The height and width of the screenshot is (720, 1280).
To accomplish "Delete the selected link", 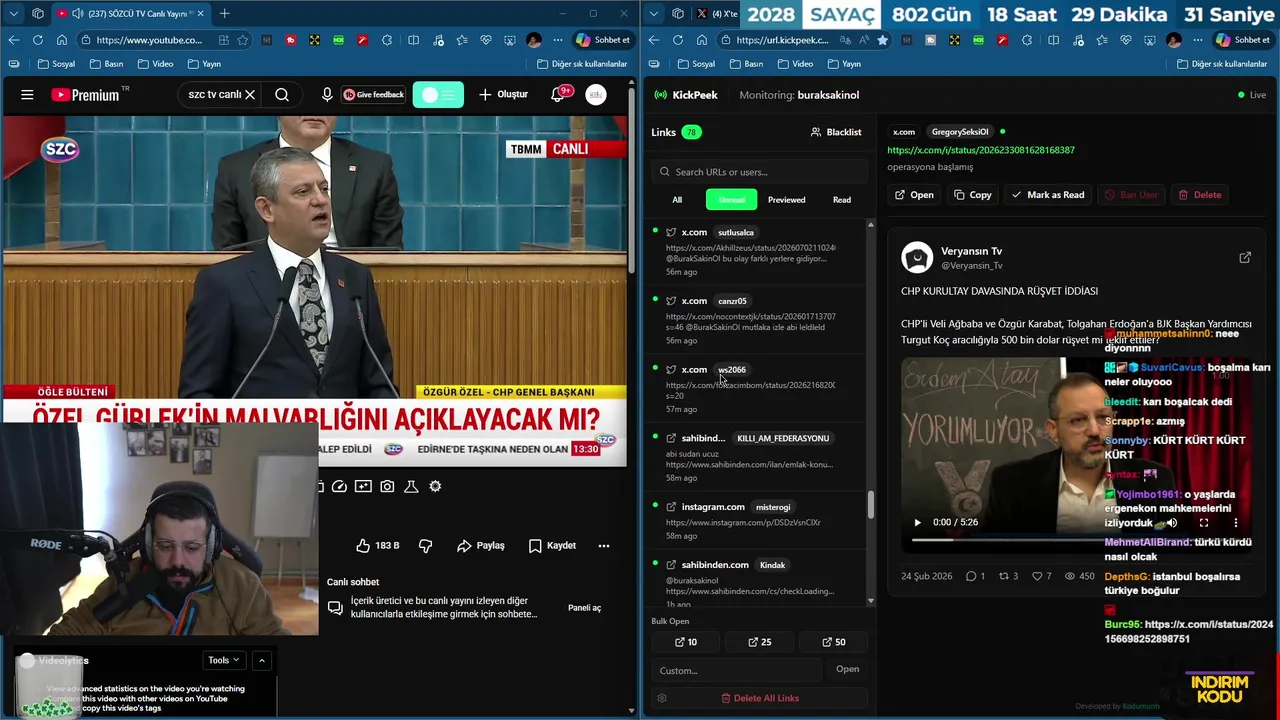I will coord(1199,195).
